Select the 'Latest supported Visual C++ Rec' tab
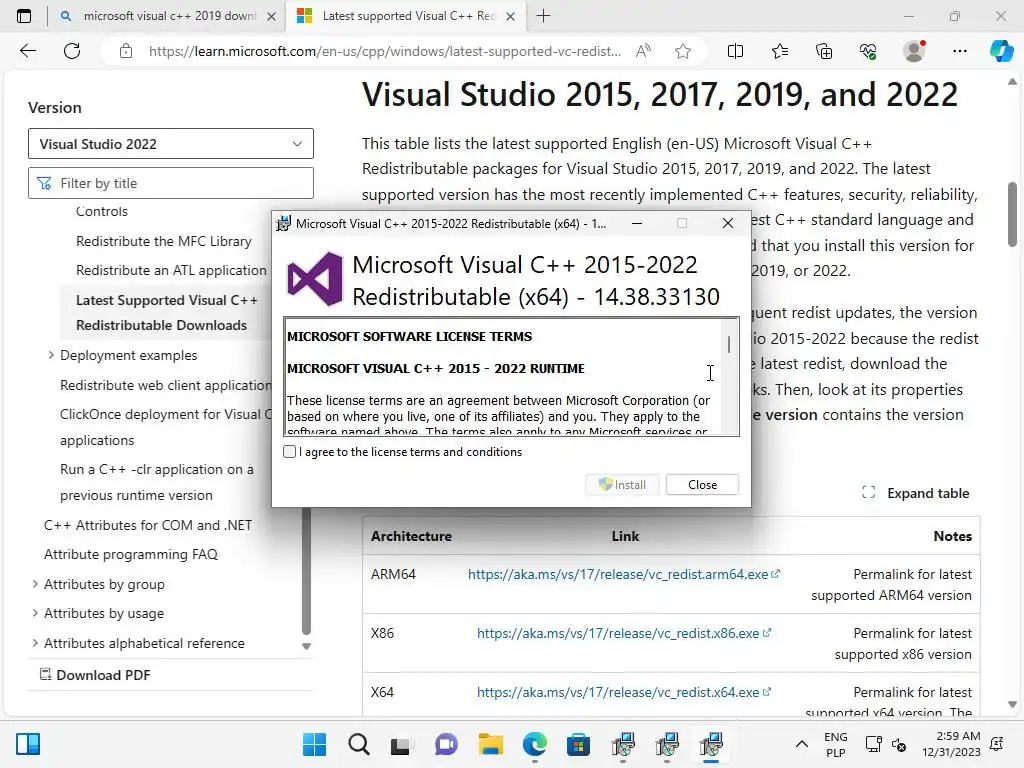Viewport: 1024px width, 768px height. (405, 16)
